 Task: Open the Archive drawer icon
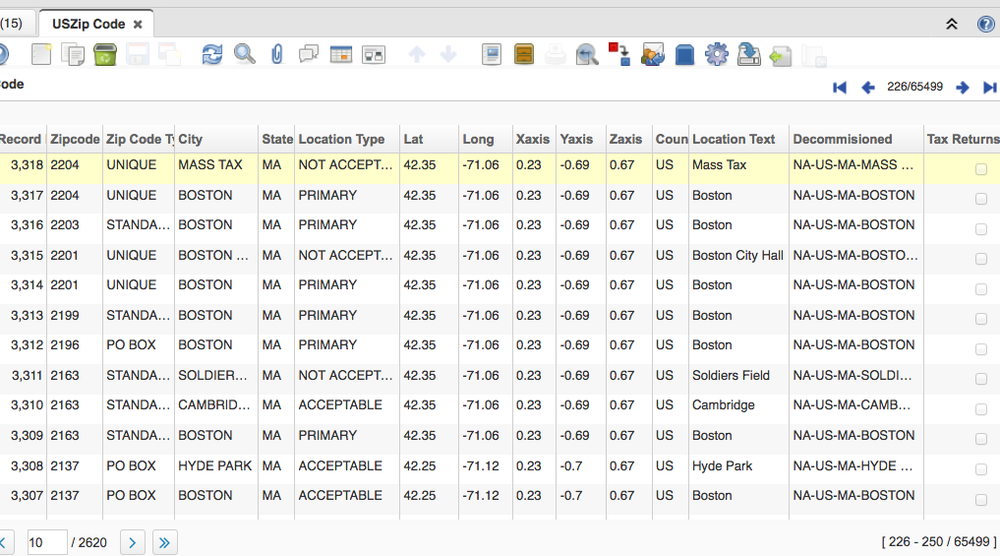pyautogui.click(x=523, y=54)
